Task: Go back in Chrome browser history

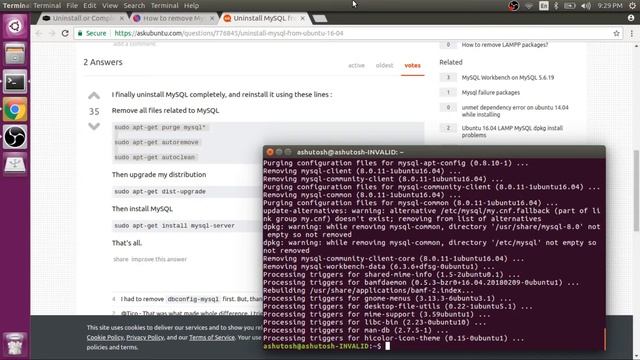Action: pos(39,33)
